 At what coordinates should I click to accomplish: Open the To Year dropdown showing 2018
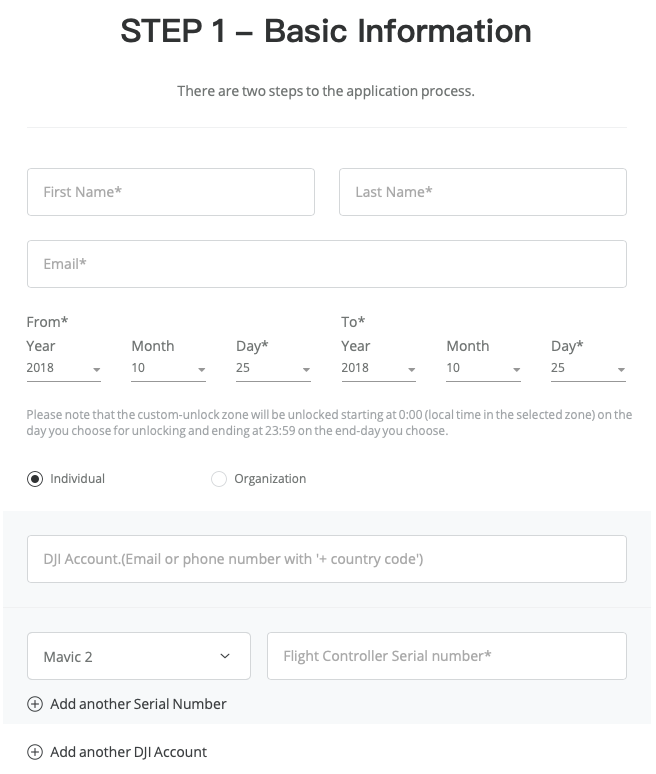pyautogui.click(x=379, y=368)
